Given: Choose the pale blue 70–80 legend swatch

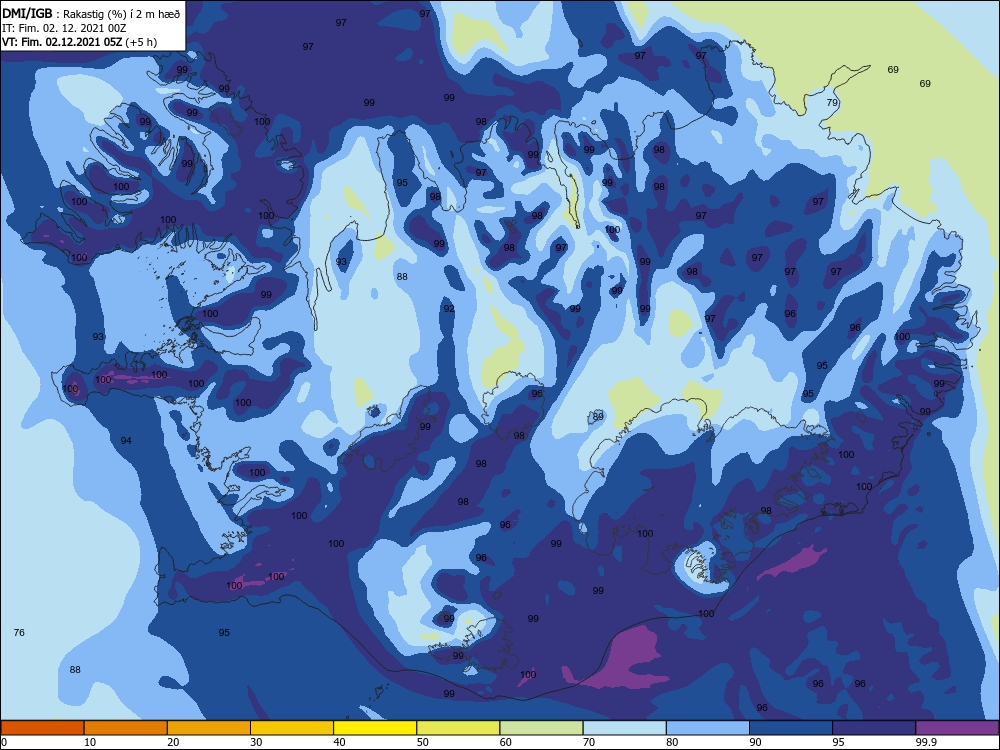Looking at the screenshot, I should coord(624,728).
